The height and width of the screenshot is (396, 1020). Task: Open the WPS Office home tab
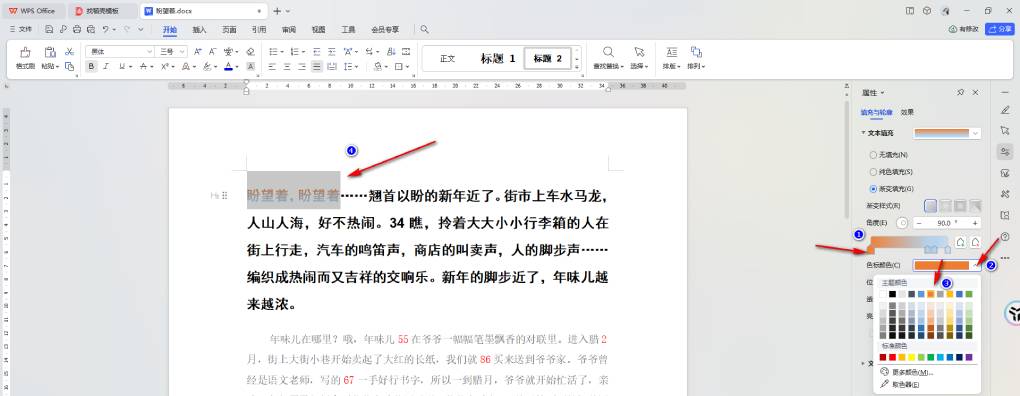[x=33, y=11]
